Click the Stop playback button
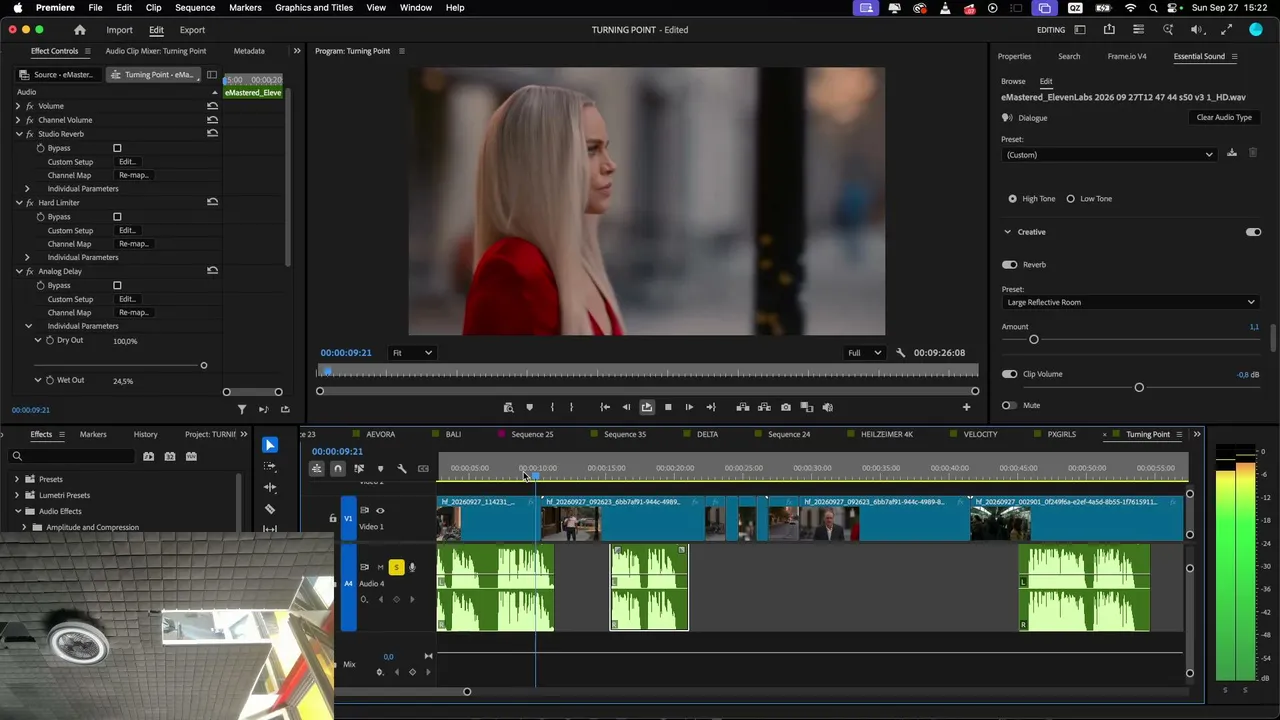Screen dimensions: 1280x720 (x=668, y=407)
